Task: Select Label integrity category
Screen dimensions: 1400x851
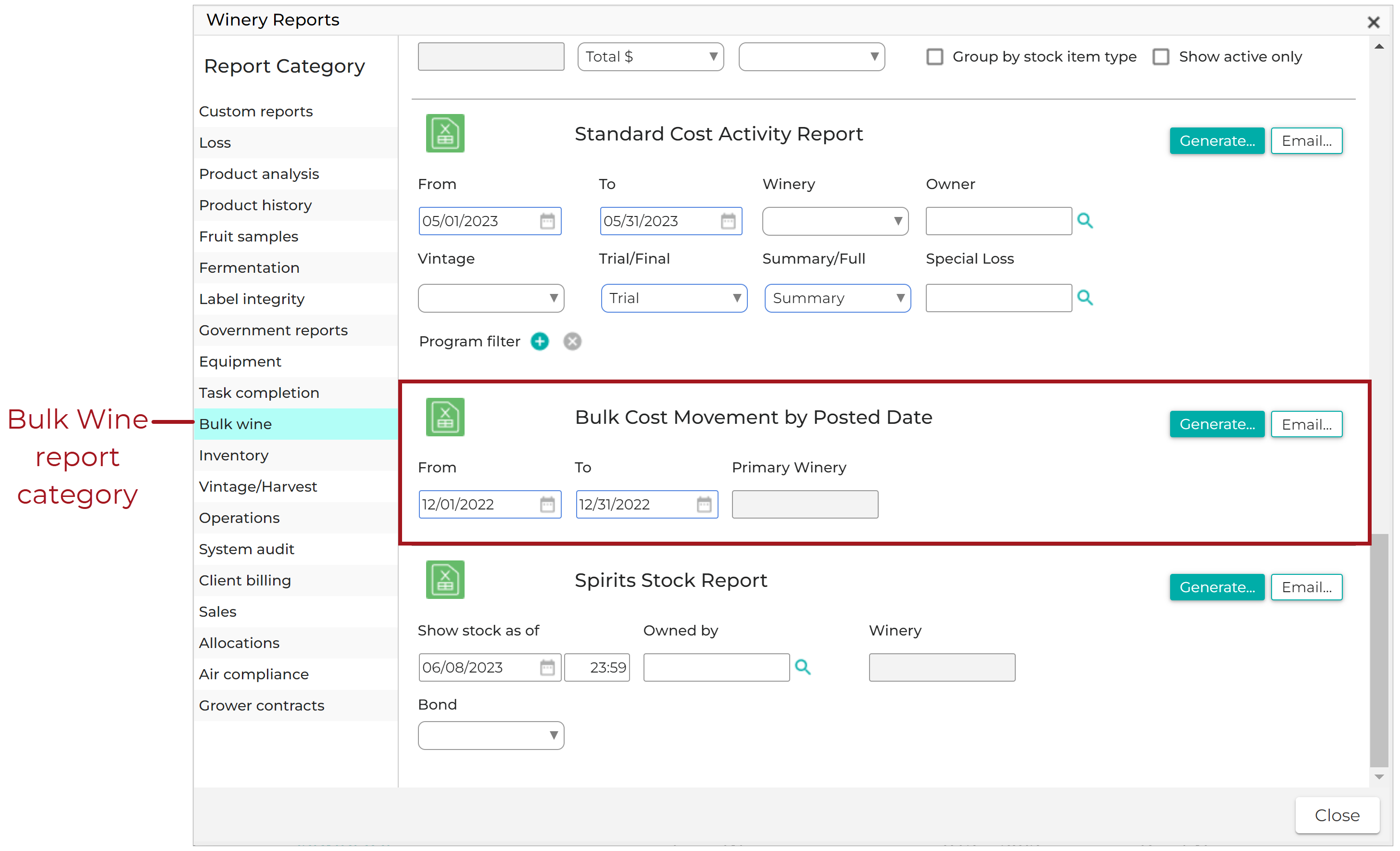Action: [x=295, y=299]
